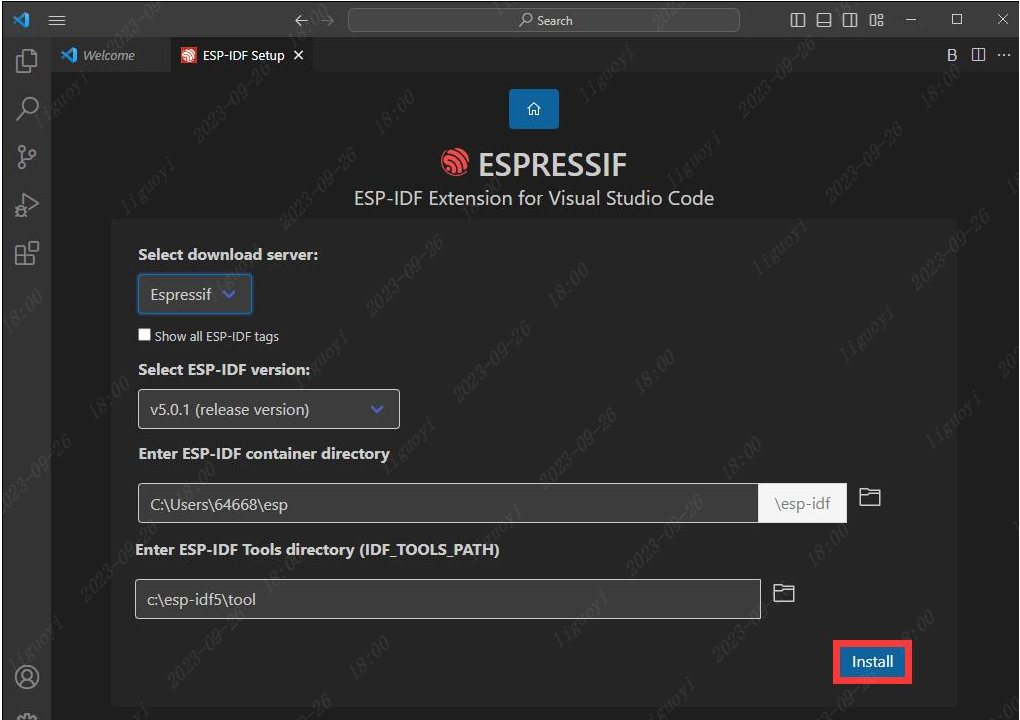Image resolution: width=1020 pixels, height=720 pixels.
Task: Open the Espressif download server dropdown
Action: (x=195, y=294)
